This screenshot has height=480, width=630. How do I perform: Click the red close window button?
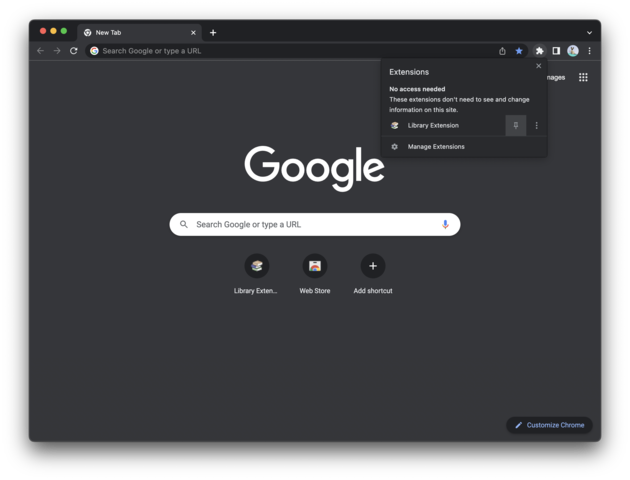43,31
